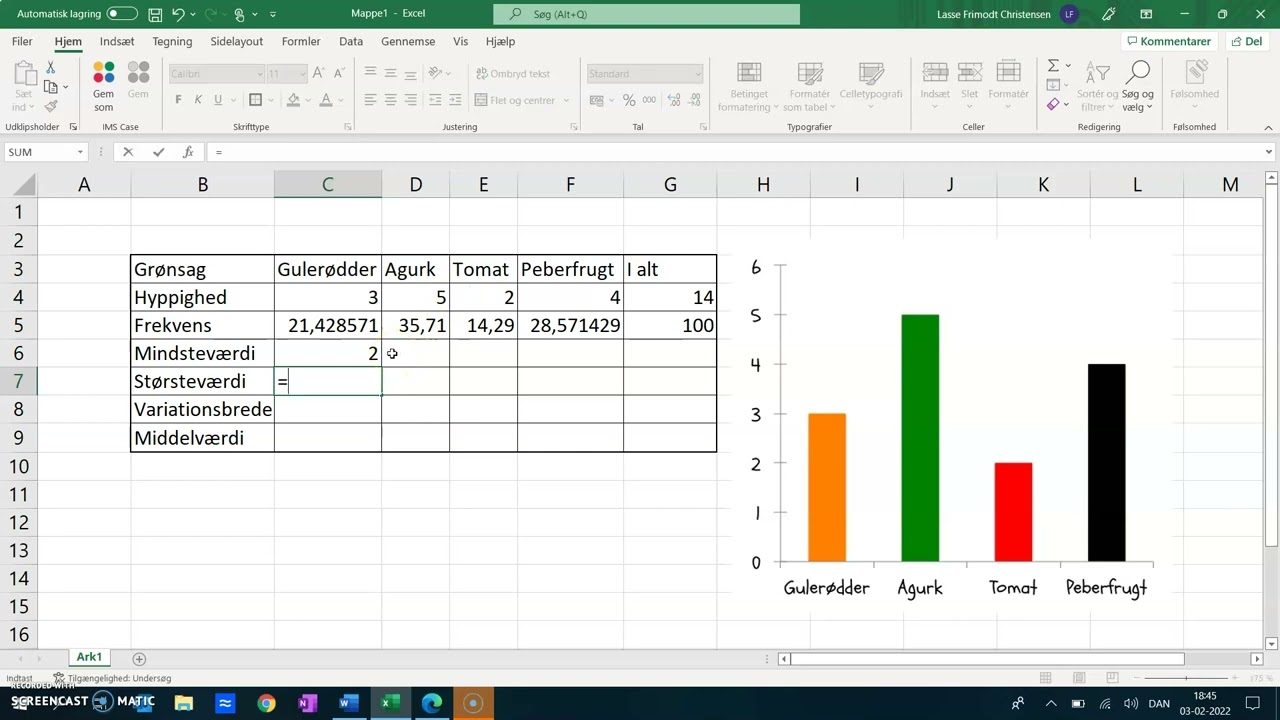Open File Explorer from the taskbar

point(184,703)
